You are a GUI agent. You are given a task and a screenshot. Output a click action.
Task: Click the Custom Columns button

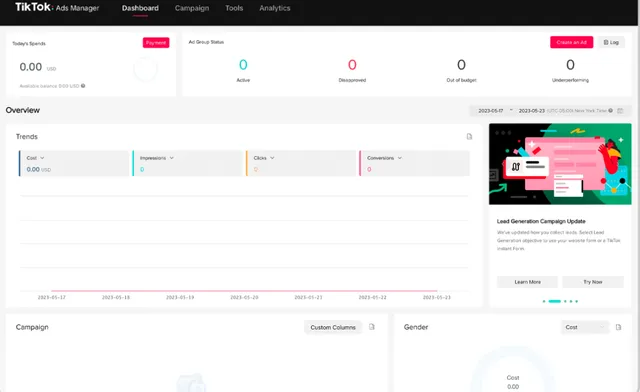[x=333, y=327]
